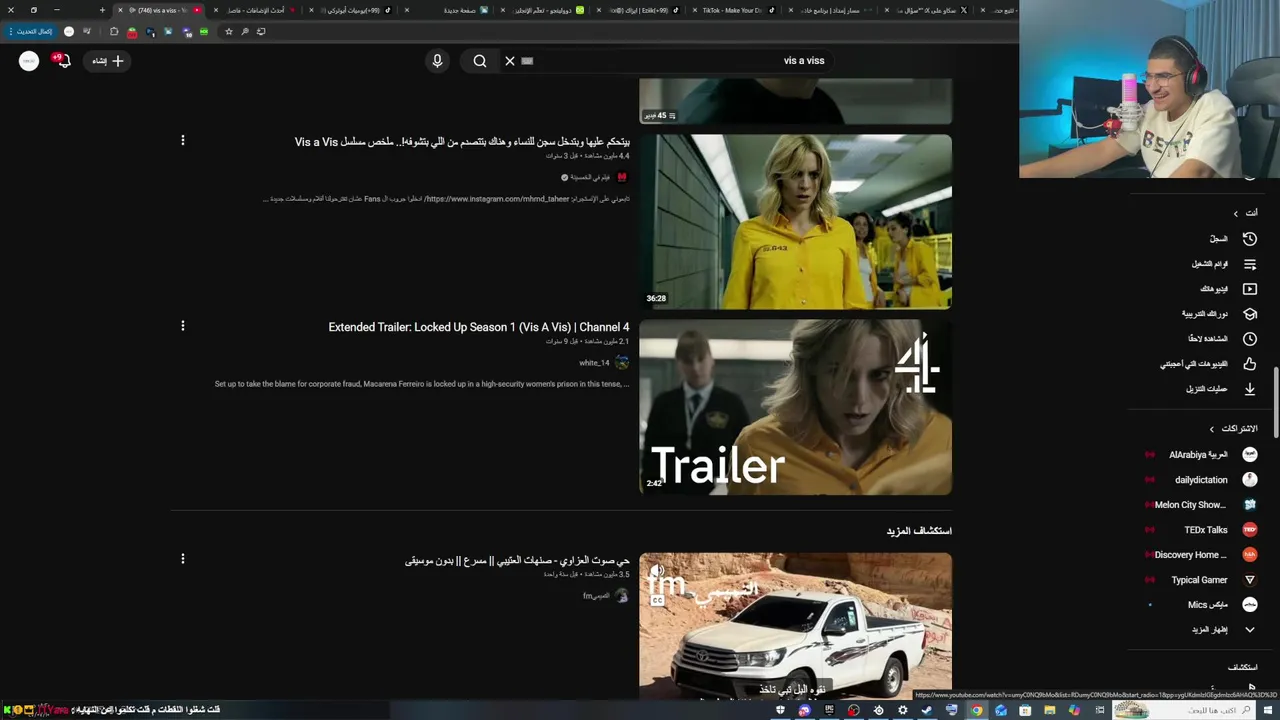This screenshot has height=720, width=1280.
Task: Open Epic Games Launcher from the taskbar
Action: click(x=829, y=710)
